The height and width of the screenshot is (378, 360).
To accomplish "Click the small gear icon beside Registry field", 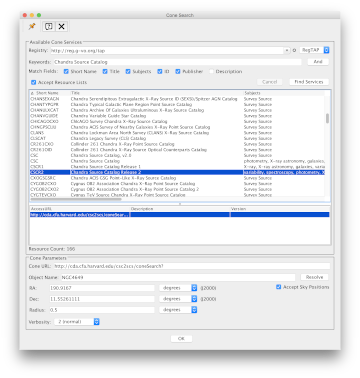I will click(x=294, y=50).
